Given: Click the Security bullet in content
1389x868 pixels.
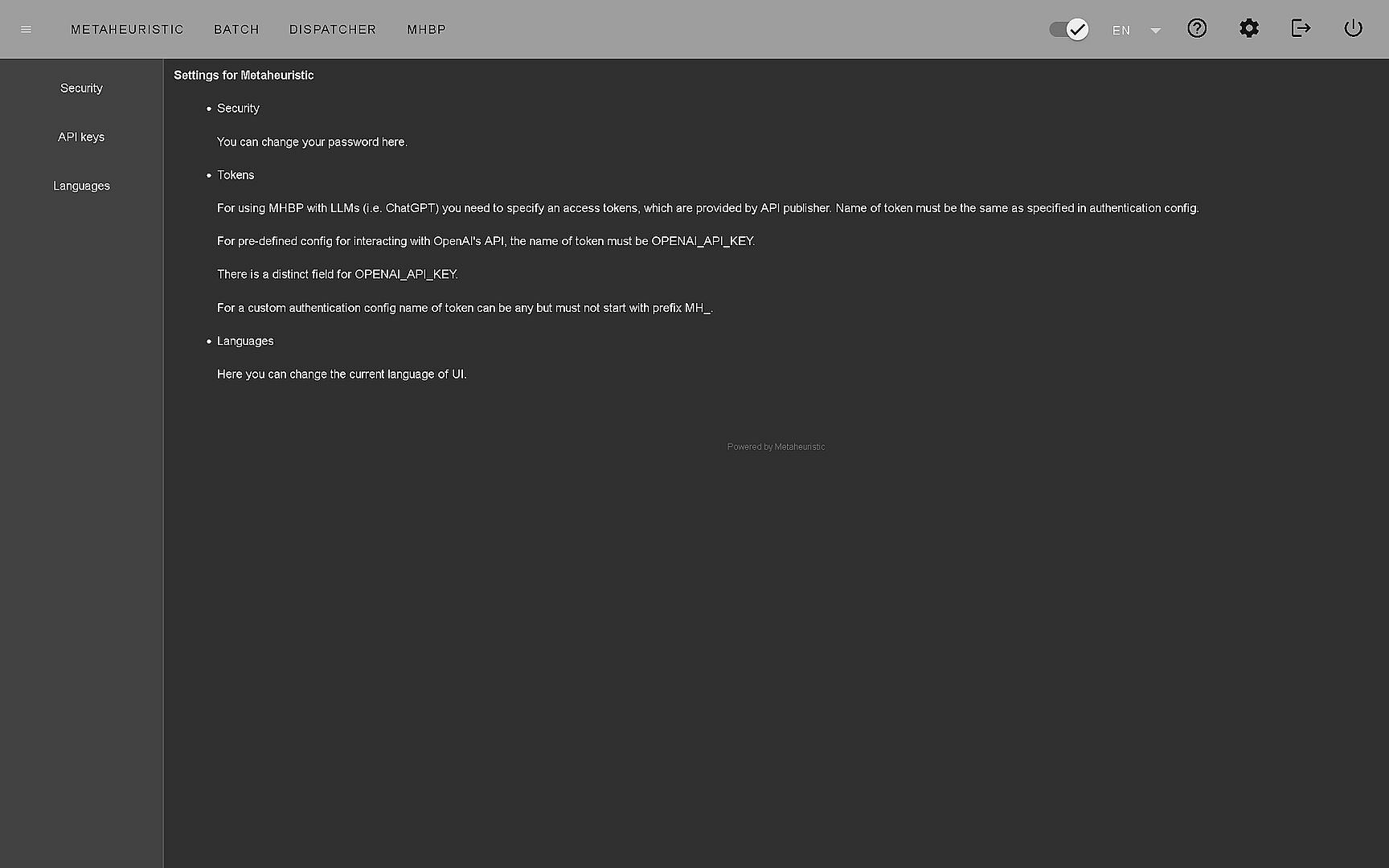Looking at the screenshot, I should point(238,108).
